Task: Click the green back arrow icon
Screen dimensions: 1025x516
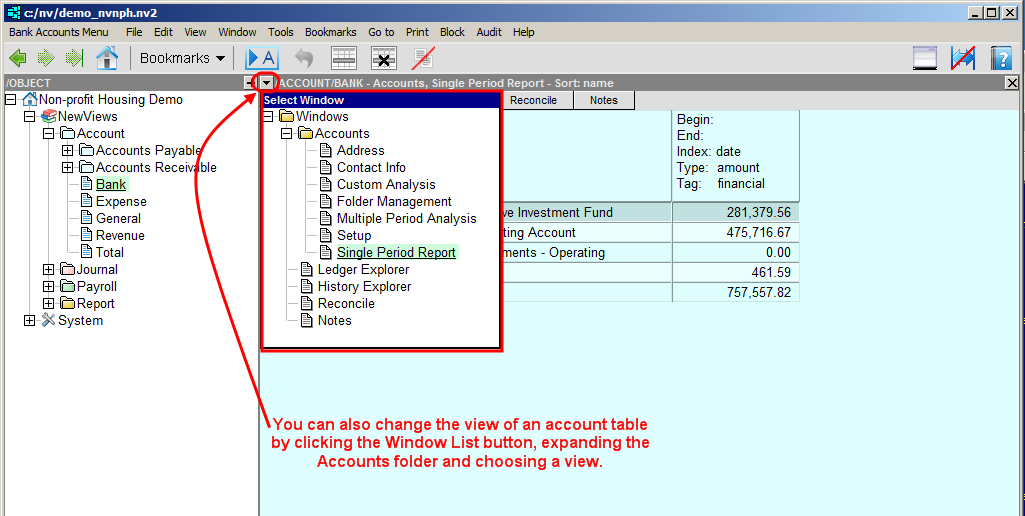Action: (17, 58)
